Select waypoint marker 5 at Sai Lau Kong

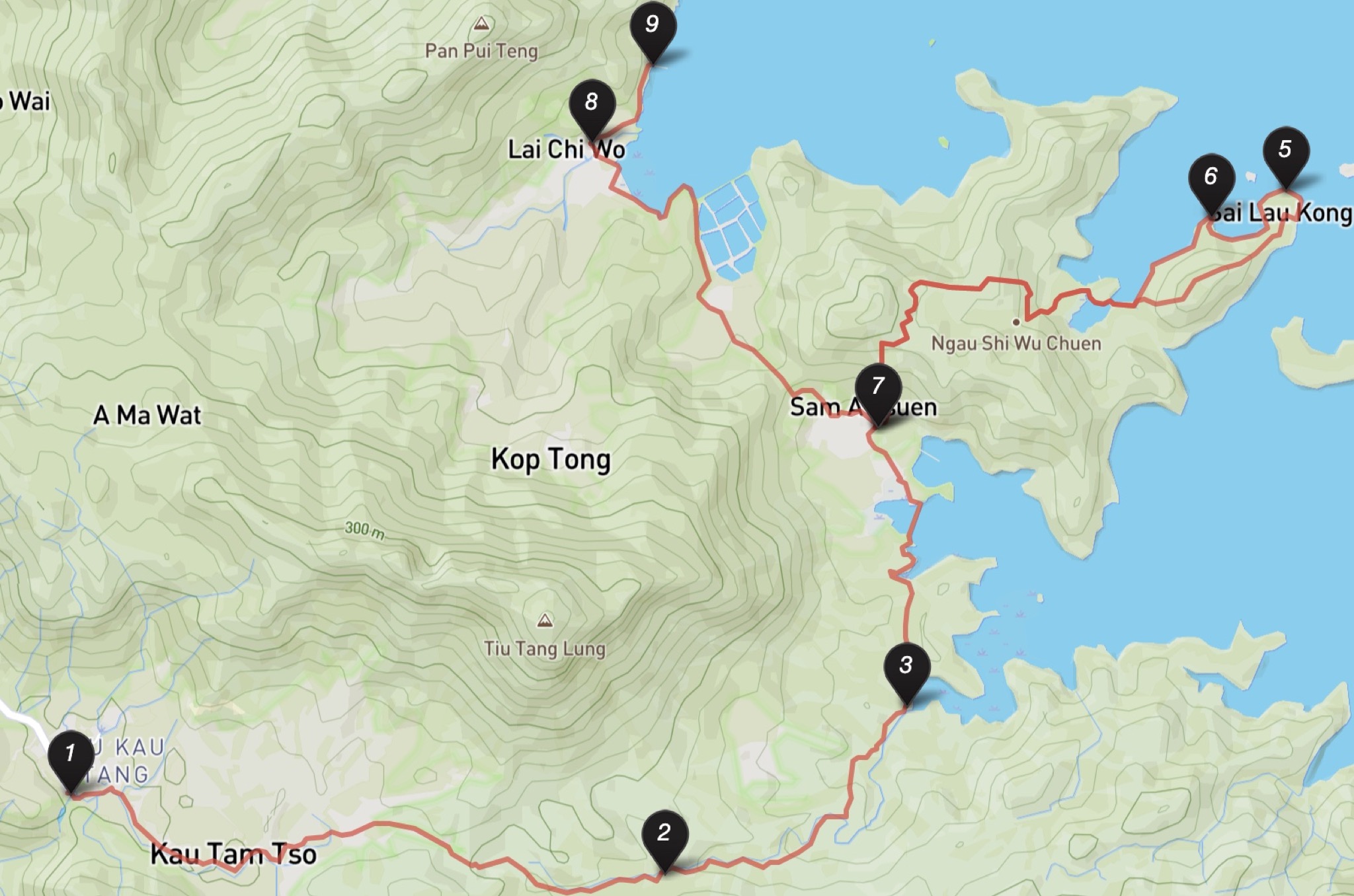point(1286,155)
